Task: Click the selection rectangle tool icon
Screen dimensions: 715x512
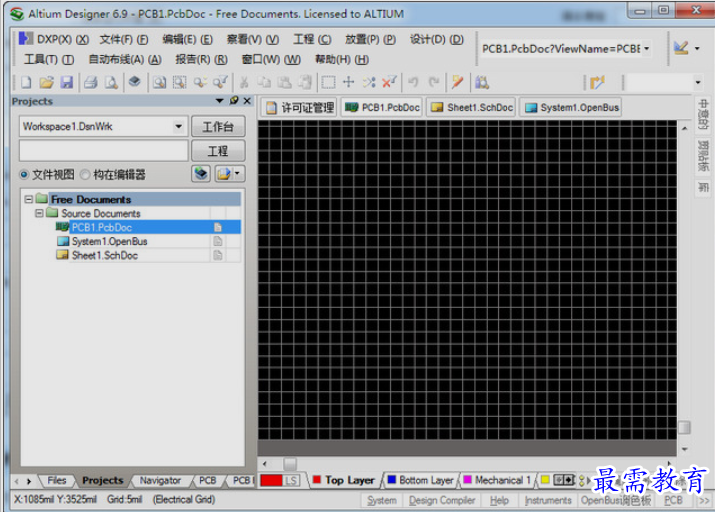Action: (328, 82)
